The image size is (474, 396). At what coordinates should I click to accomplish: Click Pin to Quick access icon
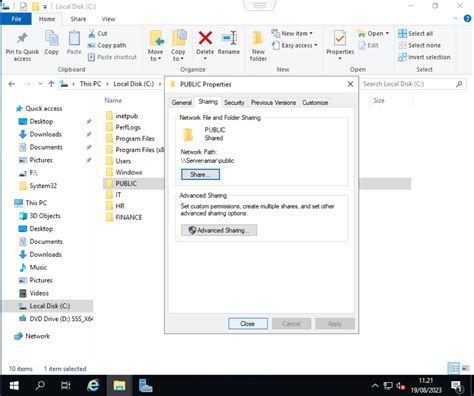coord(22,38)
